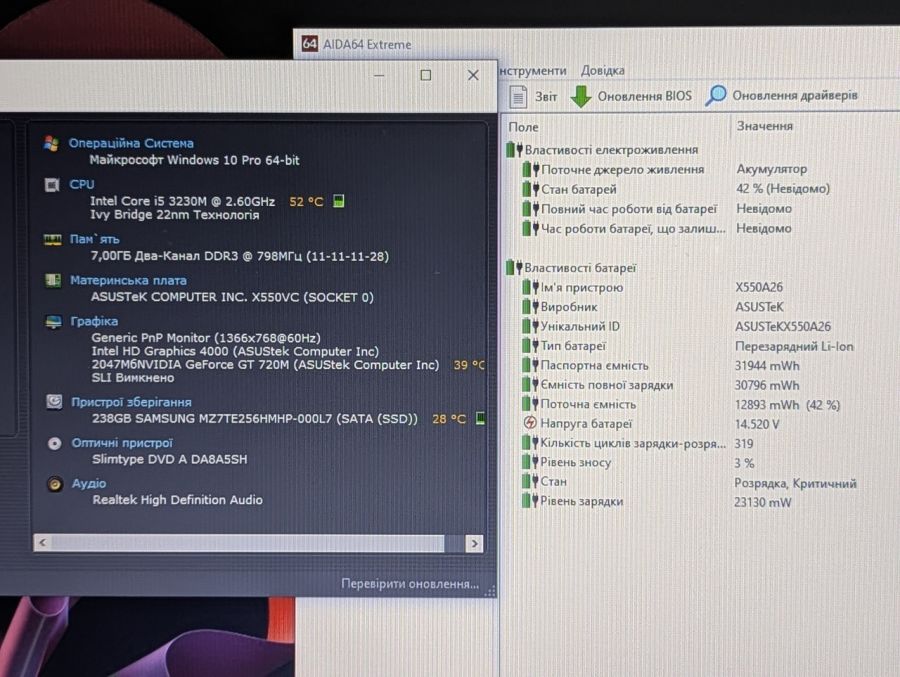Image resolution: width=900 pixels, height=677 pixels.
Task: Click the green SSD temperature indicator icon
Action: [x=480, y=418]
